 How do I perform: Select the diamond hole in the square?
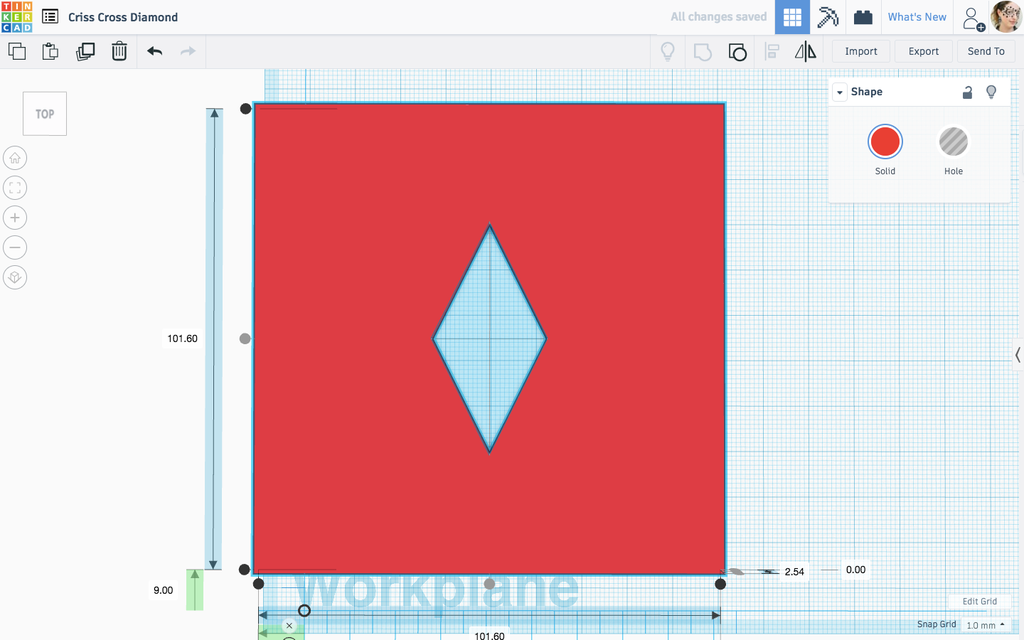[x=490, y=338]
